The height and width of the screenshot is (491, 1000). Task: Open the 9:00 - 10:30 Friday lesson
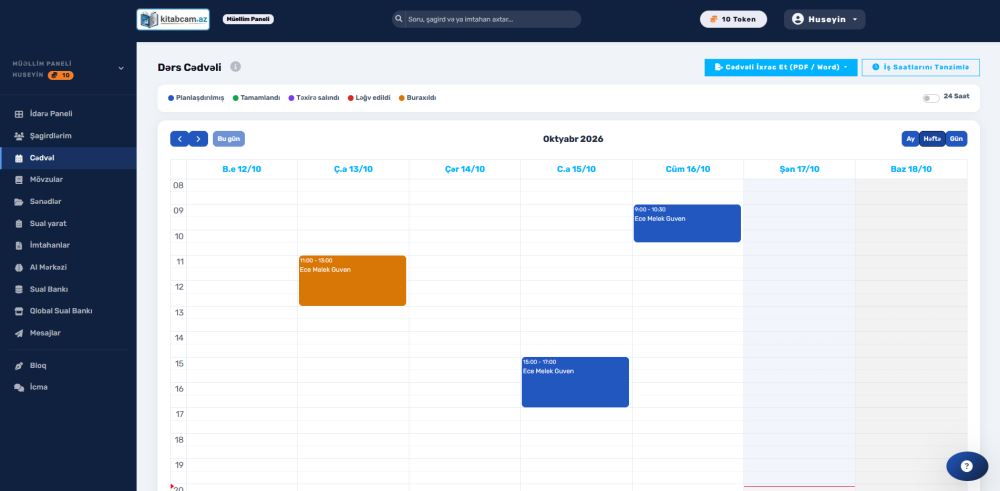click(688, 223)
